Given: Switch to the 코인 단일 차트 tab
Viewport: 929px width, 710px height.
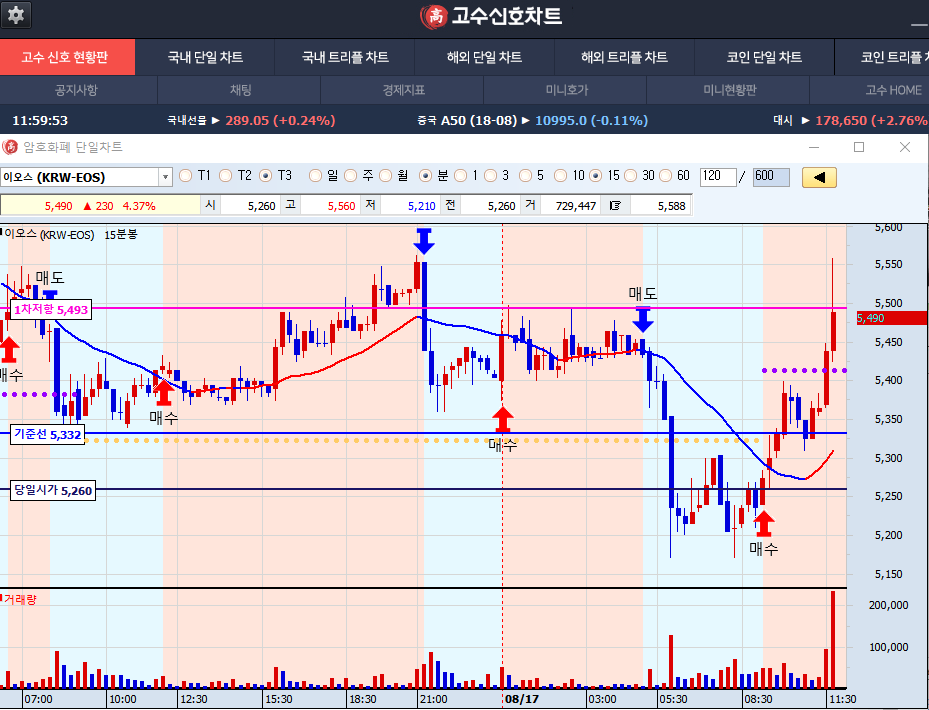Looking at the screenshot, I should [x=764, y=57].
